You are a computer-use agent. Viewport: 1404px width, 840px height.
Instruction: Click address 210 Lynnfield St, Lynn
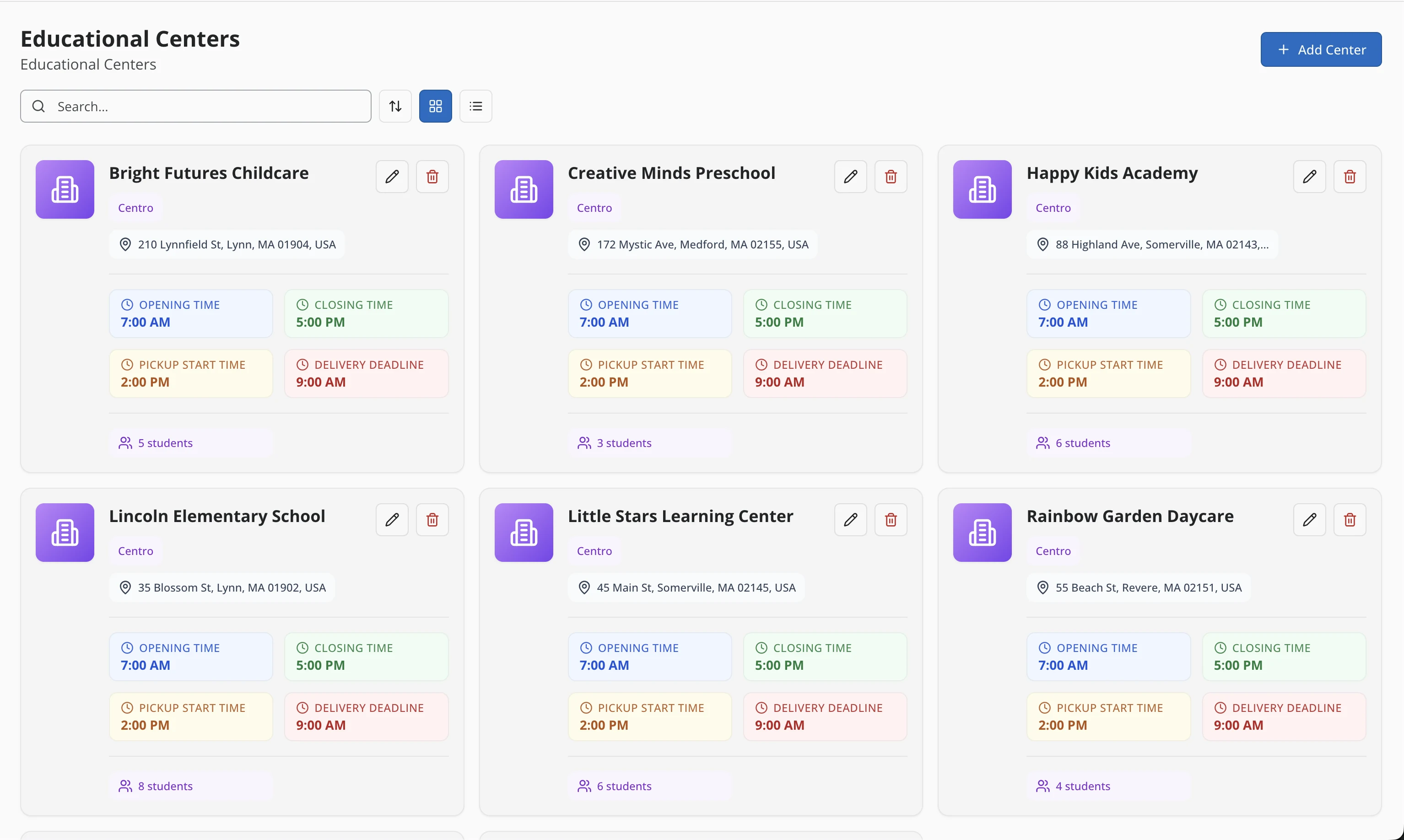click(227, 244)
